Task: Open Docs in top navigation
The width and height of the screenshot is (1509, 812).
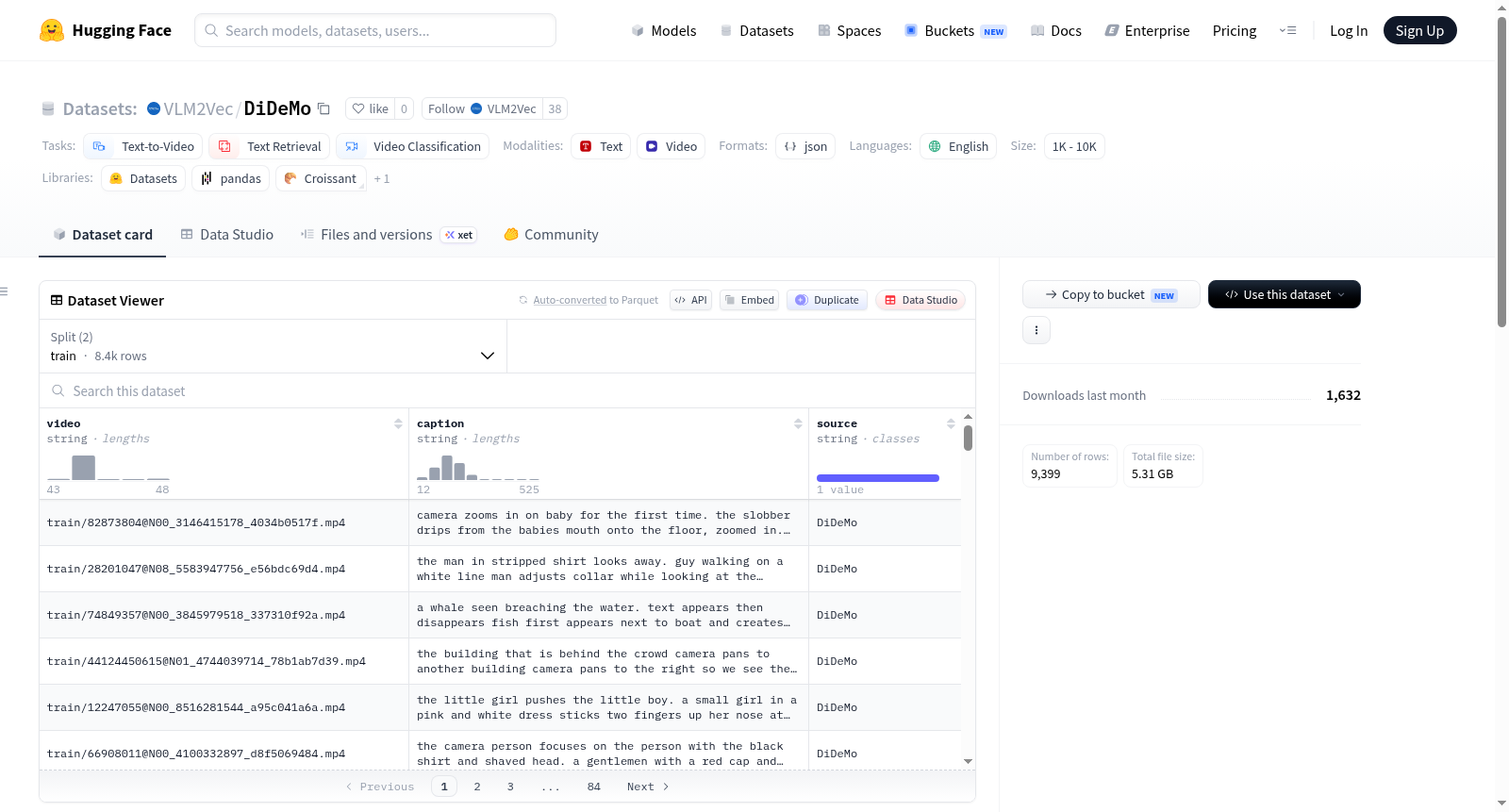Action: 1056,30
